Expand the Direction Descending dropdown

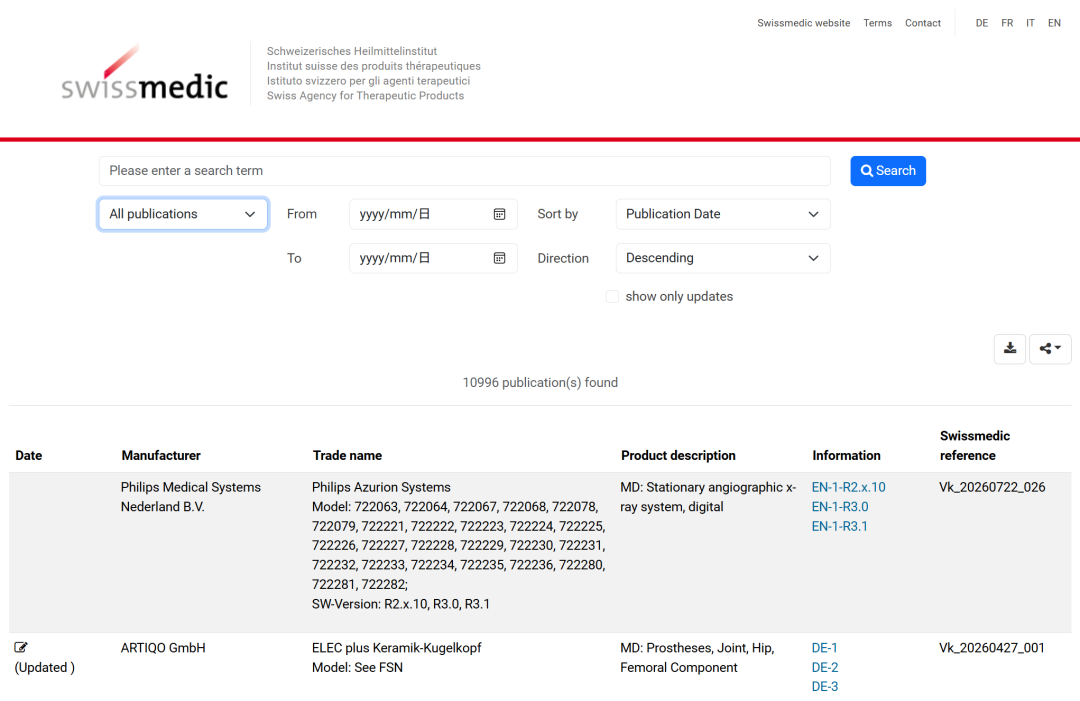point(723,258)
